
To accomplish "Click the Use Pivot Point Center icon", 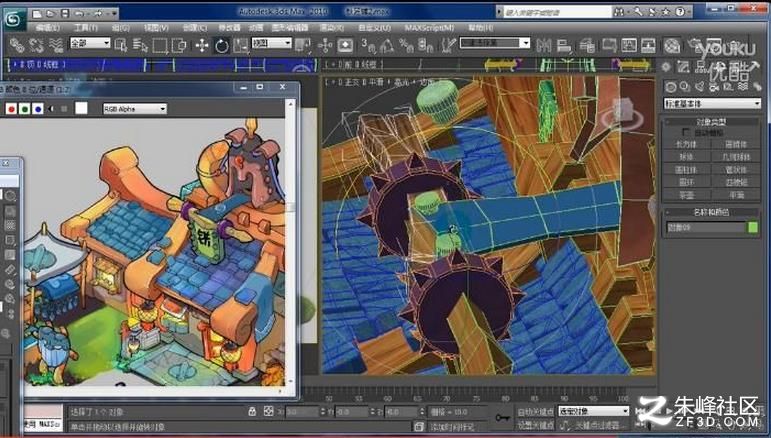I will (x=303, y=46).
